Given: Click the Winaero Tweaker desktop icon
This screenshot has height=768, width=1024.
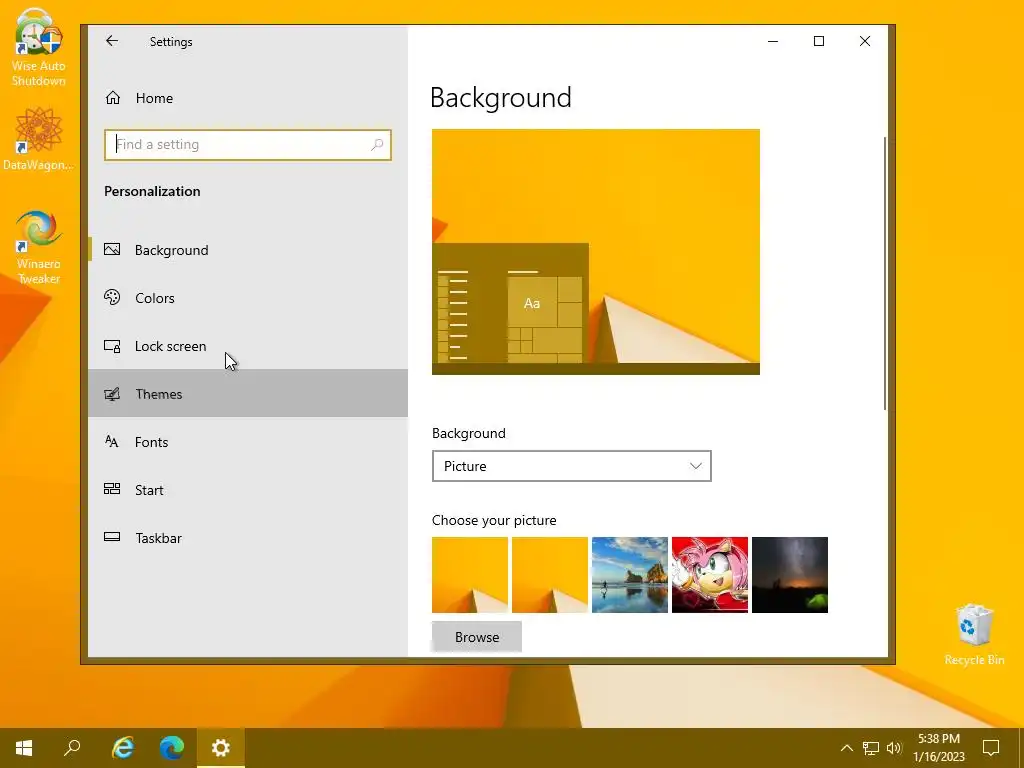Looking at the screenshot, I should click(39, 248).
